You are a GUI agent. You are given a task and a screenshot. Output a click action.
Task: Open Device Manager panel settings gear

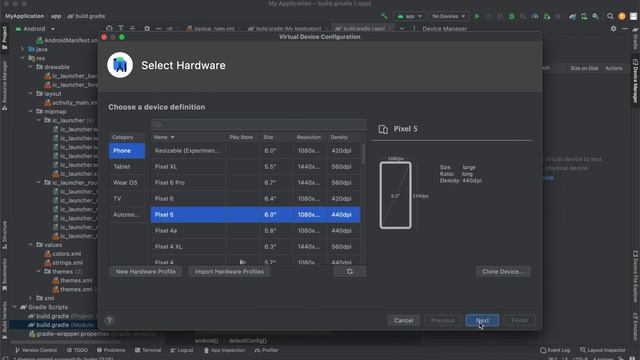tap(613, 29)
